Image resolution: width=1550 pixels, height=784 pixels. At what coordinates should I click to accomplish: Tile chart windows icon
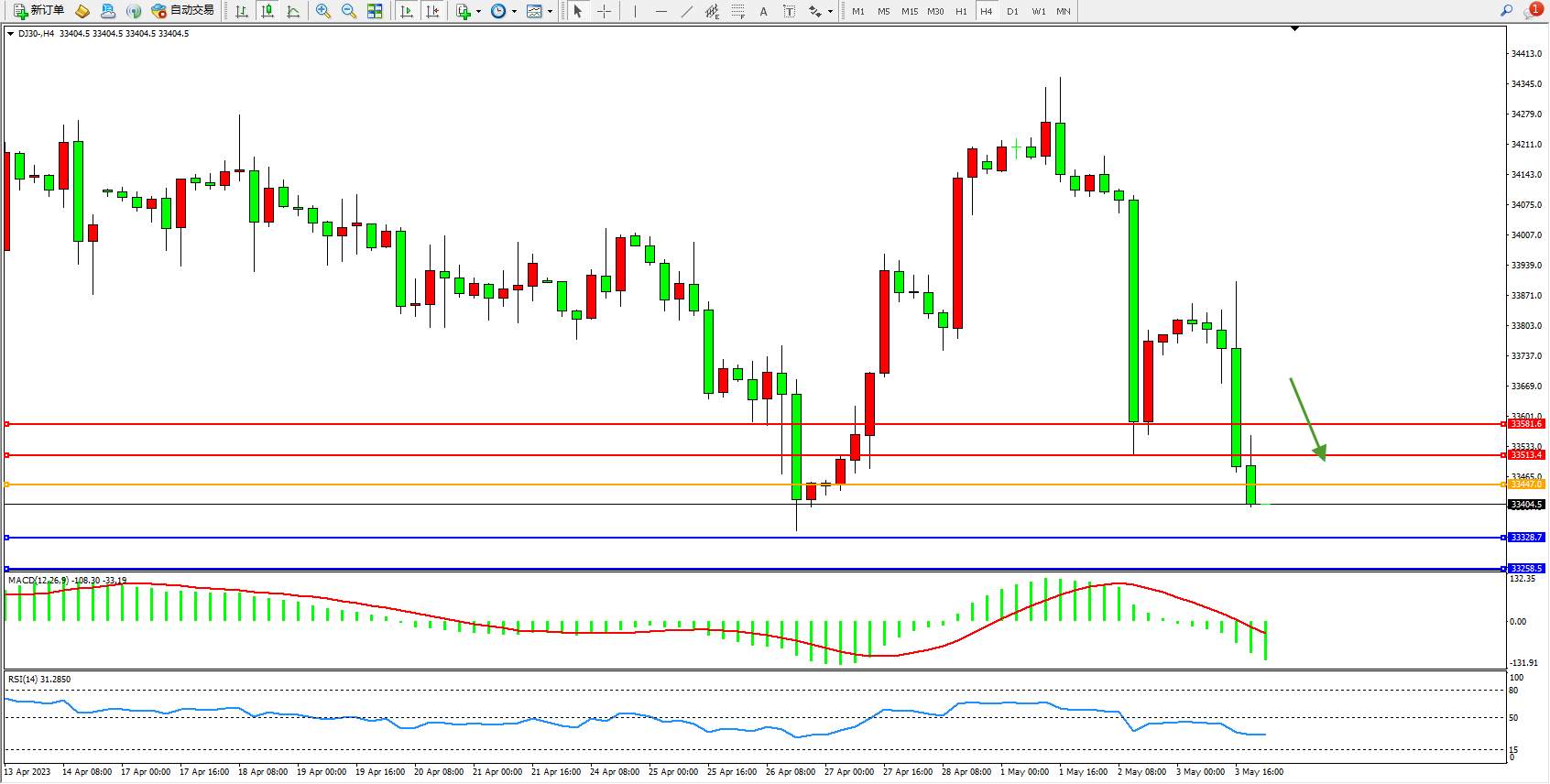tap(375, 11)
